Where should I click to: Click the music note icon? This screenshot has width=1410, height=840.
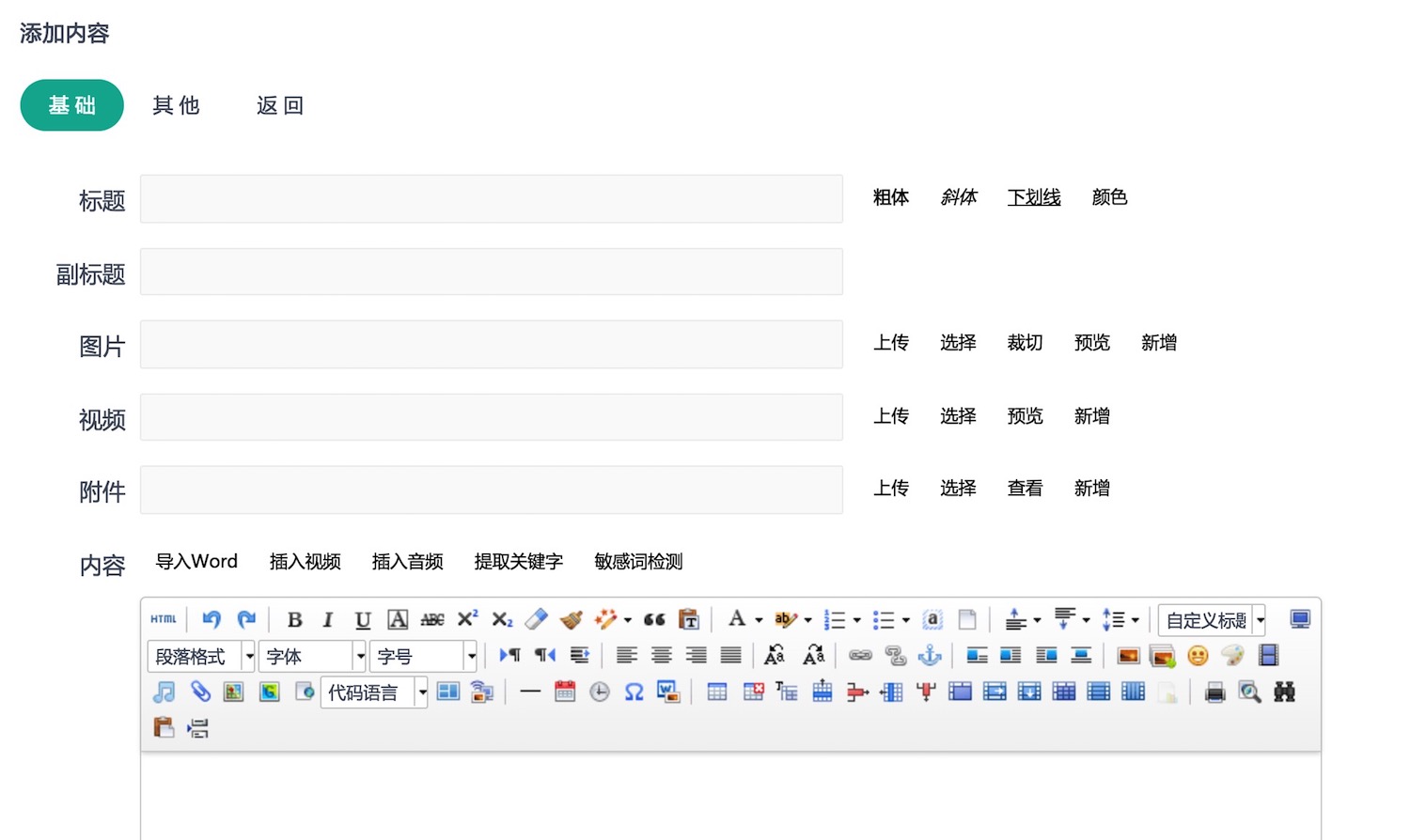click(164, 692)
